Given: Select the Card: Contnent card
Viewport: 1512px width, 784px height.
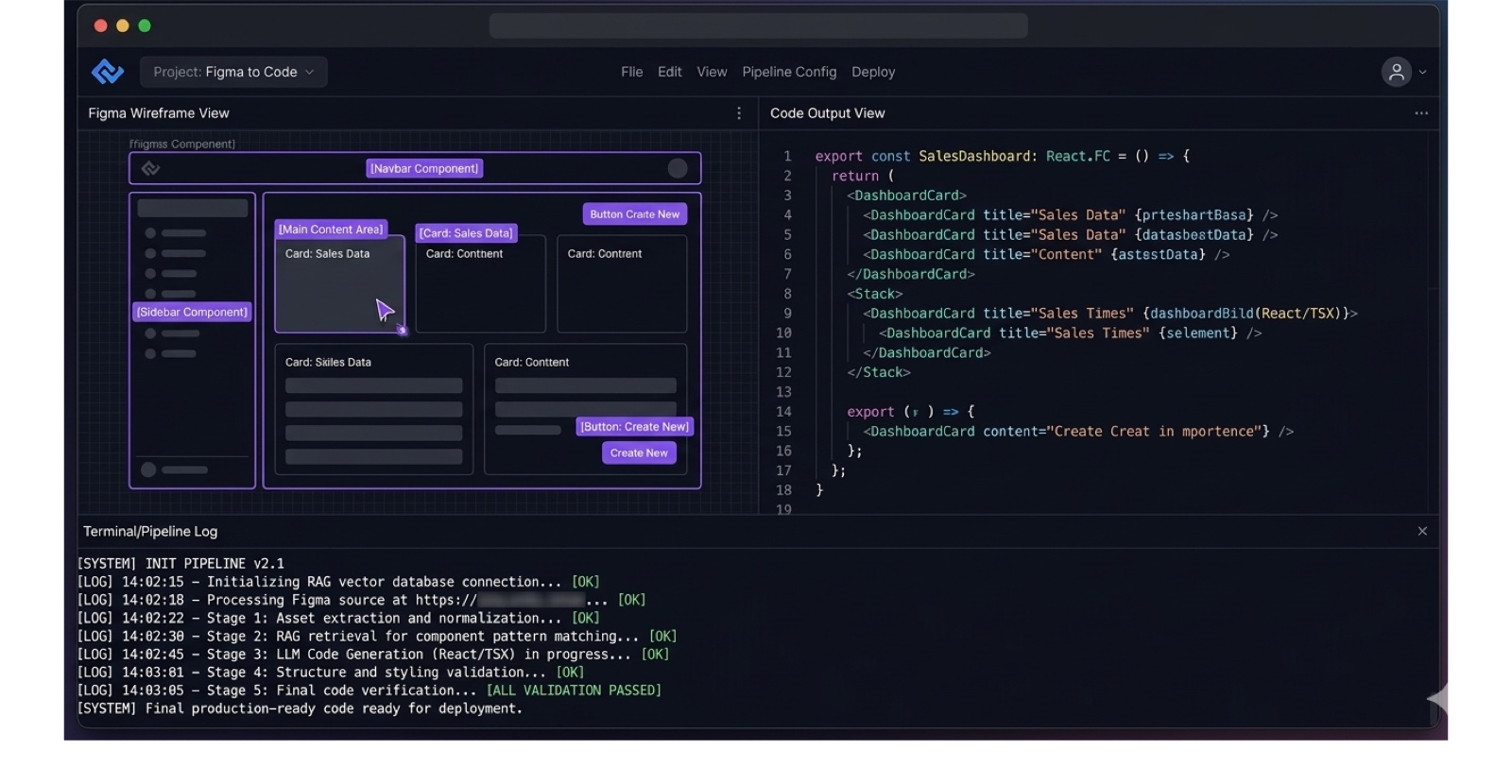Looking at the screenshot, I should point(480,284).
